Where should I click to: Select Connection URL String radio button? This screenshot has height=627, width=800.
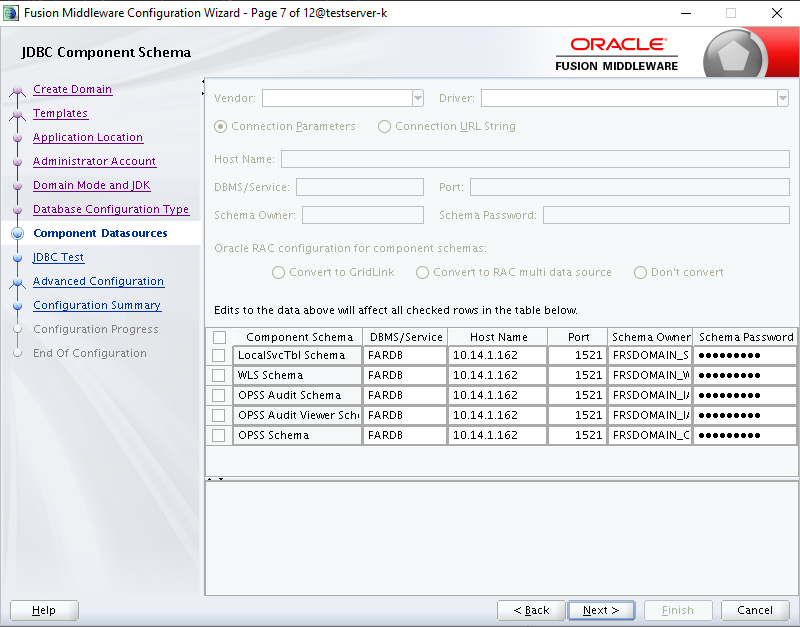coord(384,127)
